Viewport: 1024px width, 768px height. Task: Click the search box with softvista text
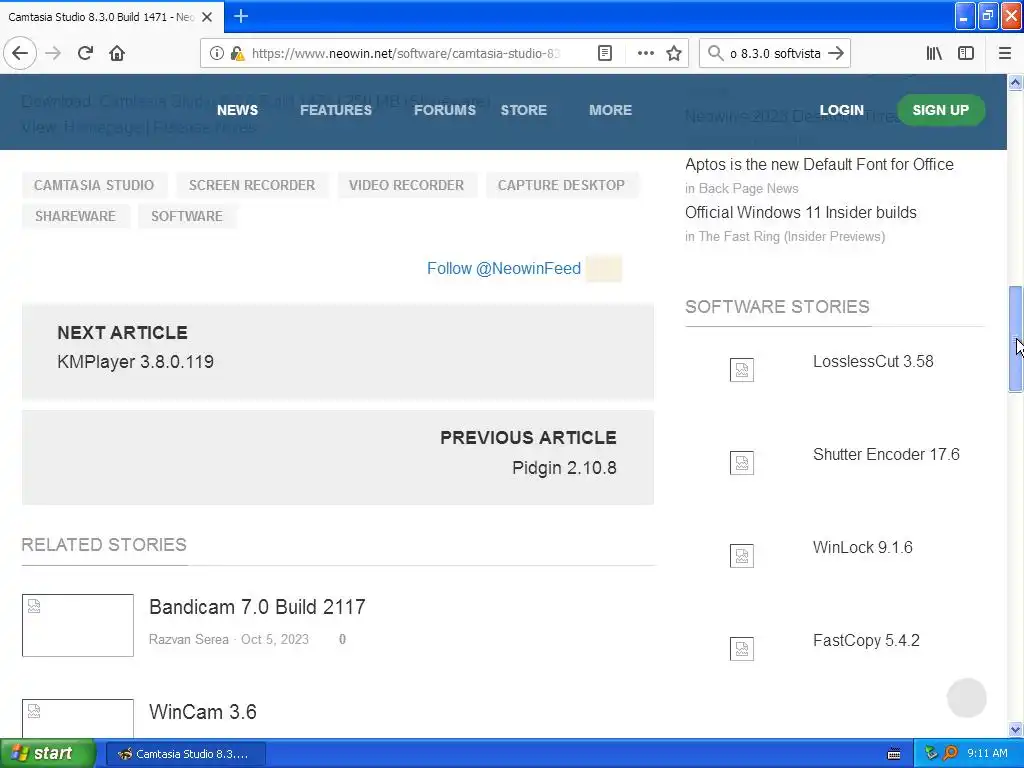click(775, 54)
